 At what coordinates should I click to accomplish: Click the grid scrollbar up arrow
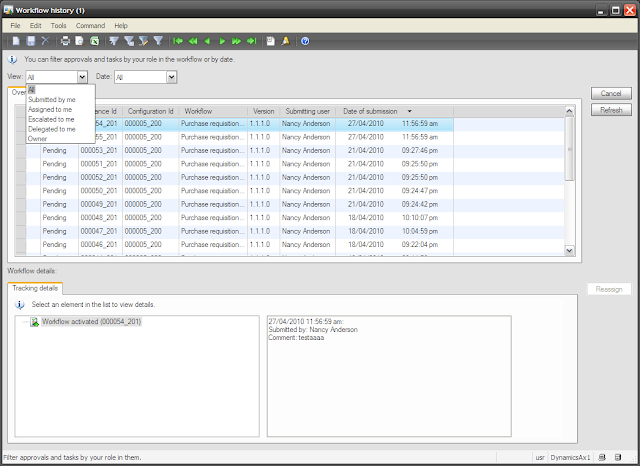569,111
